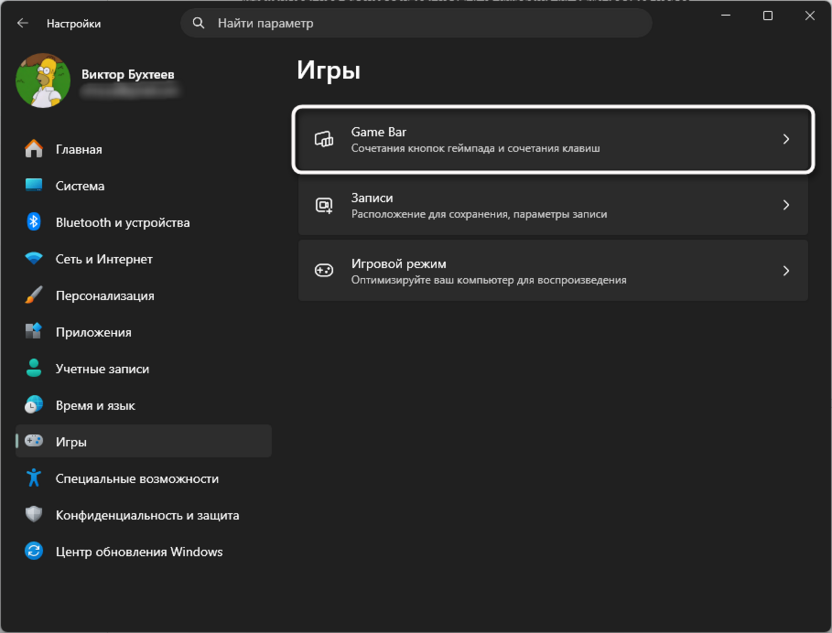832x633 pixels.
Task: Click the Главная house icon
Action: [33, 149]
